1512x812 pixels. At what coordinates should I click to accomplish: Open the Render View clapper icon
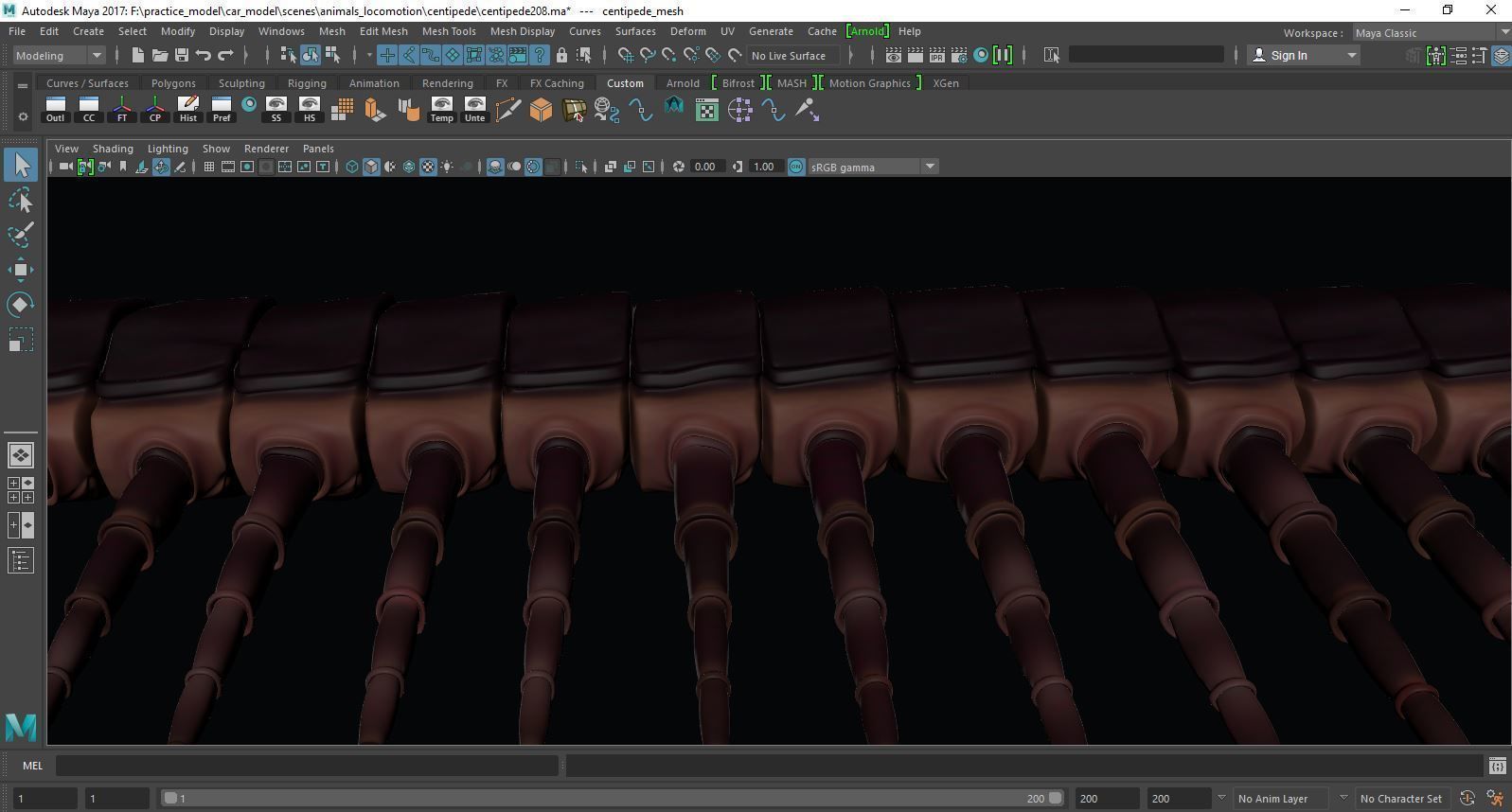coord(893,55)
